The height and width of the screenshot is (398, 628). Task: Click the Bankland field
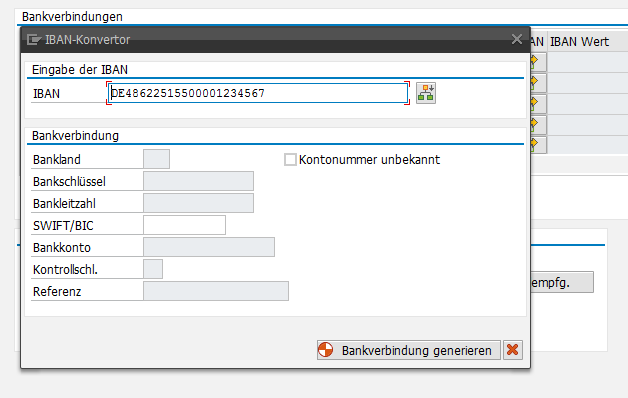[156, 159]
